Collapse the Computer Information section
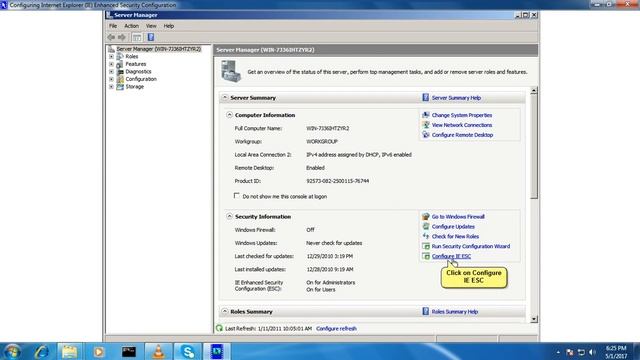This screenshot has width=640, height=360. click(x=229, y=115)
